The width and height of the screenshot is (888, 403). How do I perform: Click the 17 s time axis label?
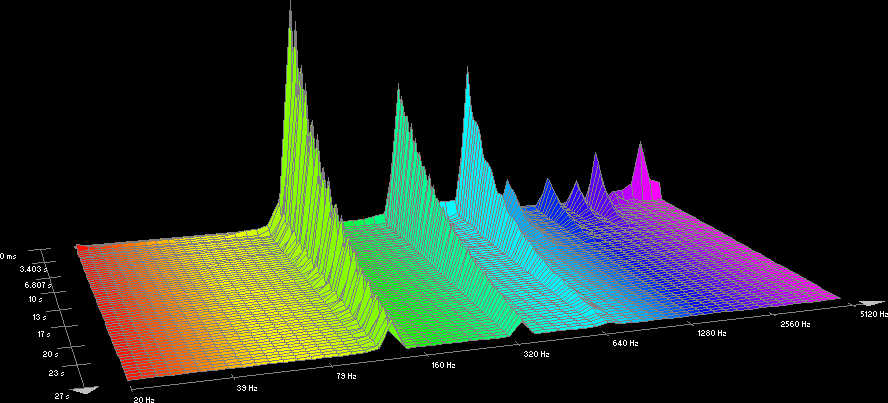click(45, 334)
